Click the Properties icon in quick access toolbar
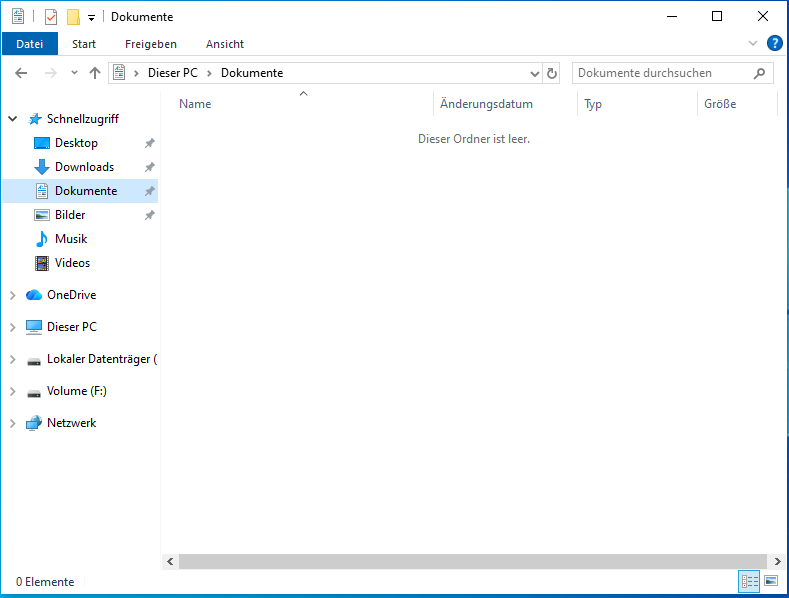Screen dimensions: 789x598 pyautogui.click(x=51, y=17)
